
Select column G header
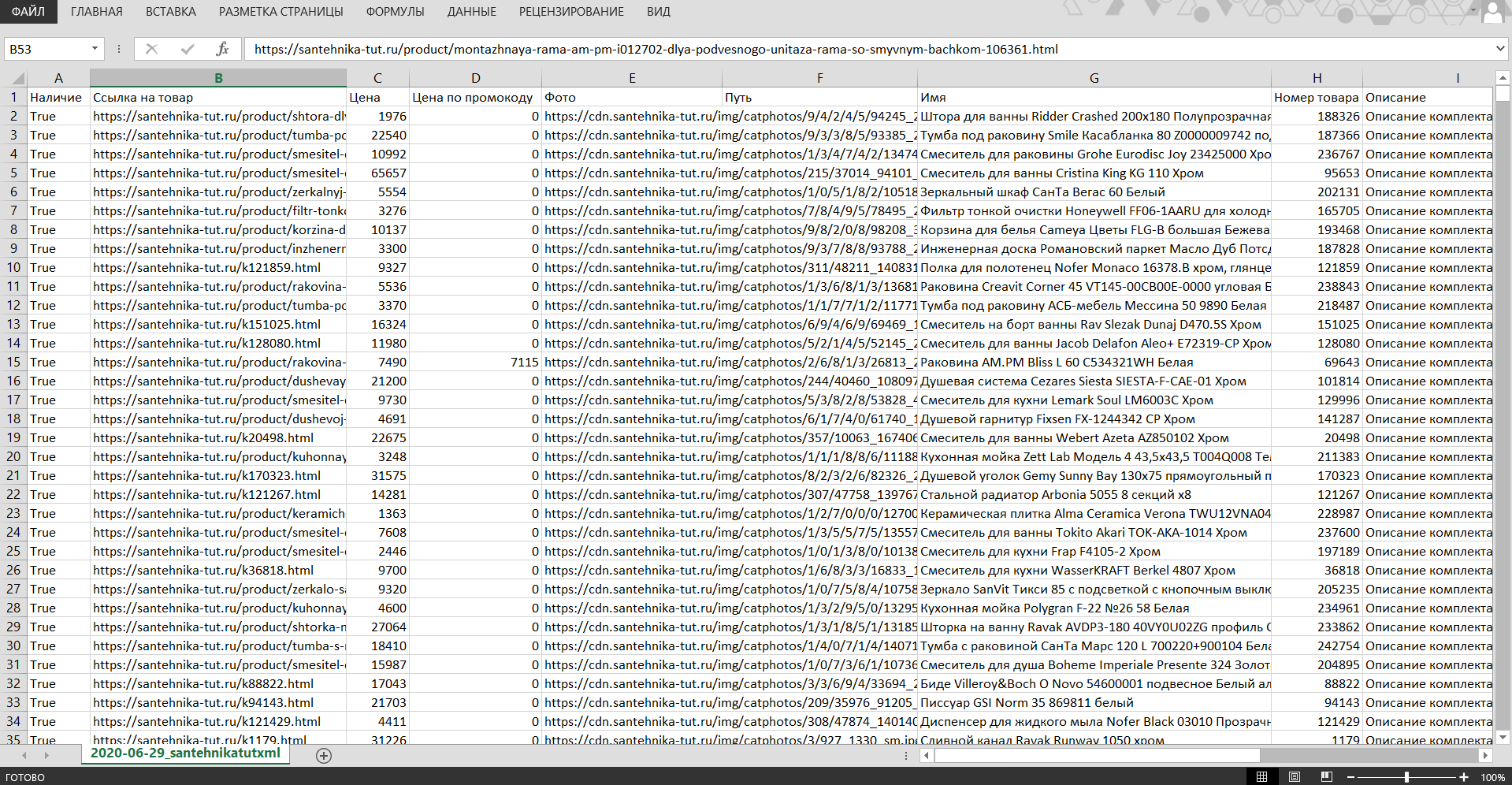tap(1094, 78)
